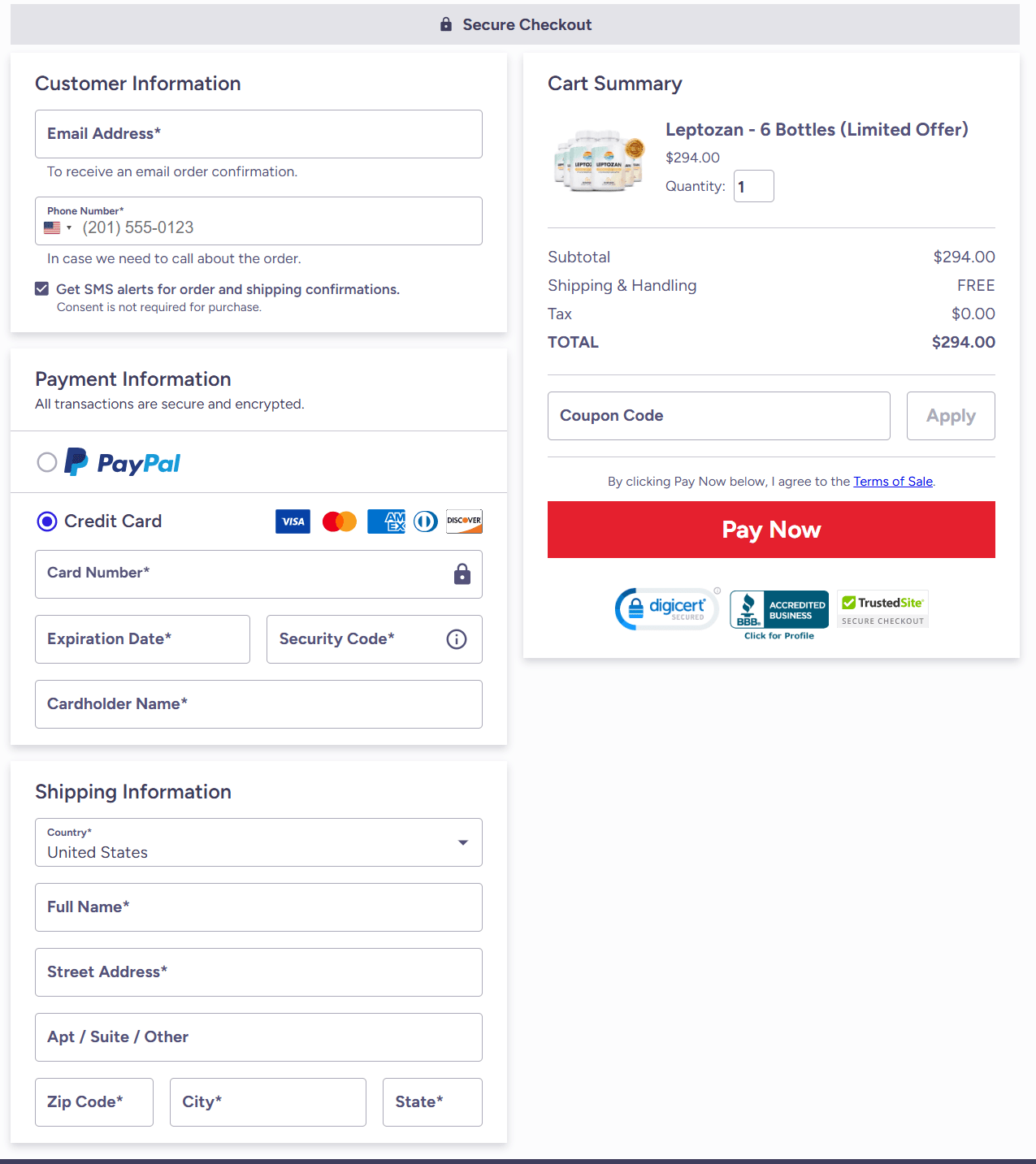
Task: Click the Diners Club card icon
Action: click(x=426, y=521)
